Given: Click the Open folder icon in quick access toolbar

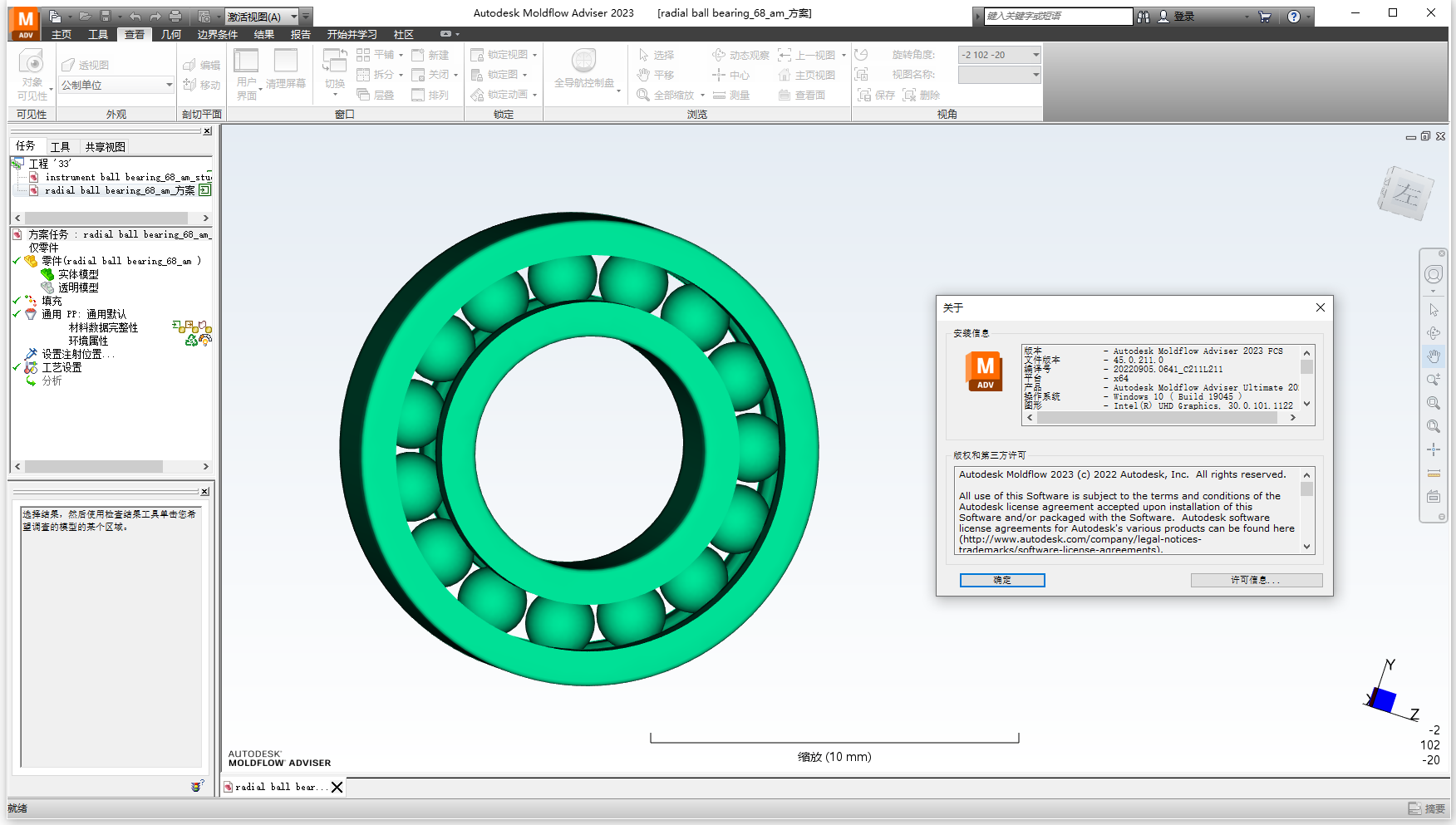Looking at the screenshot, I should pyautogui.click(x=85, y=16).
